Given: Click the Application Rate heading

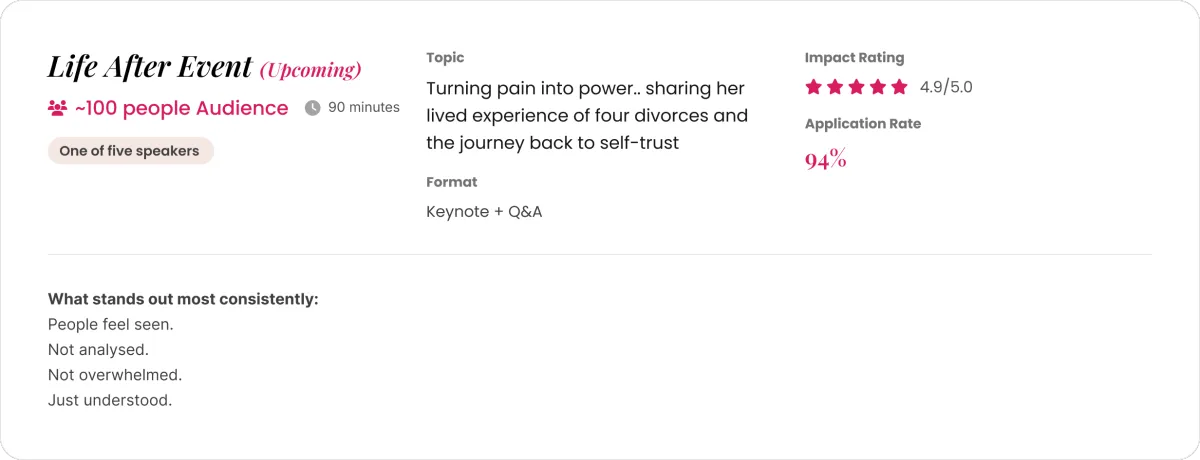Looking at the screenshot, I should [862, 124].
